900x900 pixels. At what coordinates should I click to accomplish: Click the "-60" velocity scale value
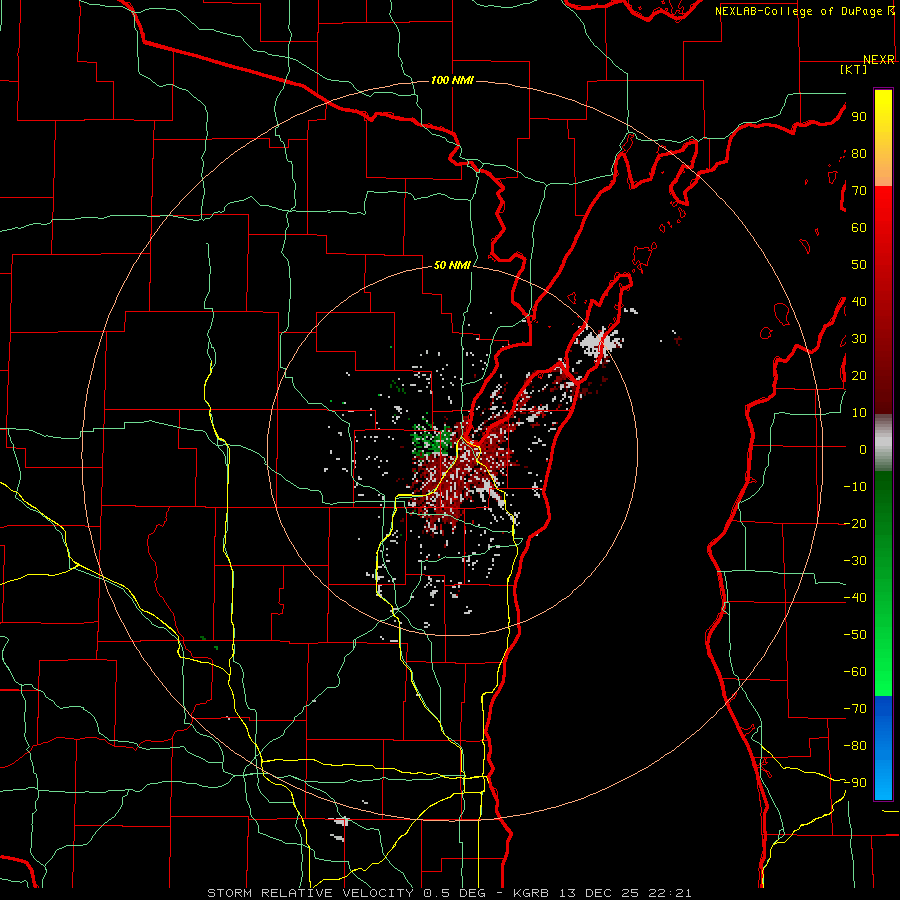[x=855, y=672]
